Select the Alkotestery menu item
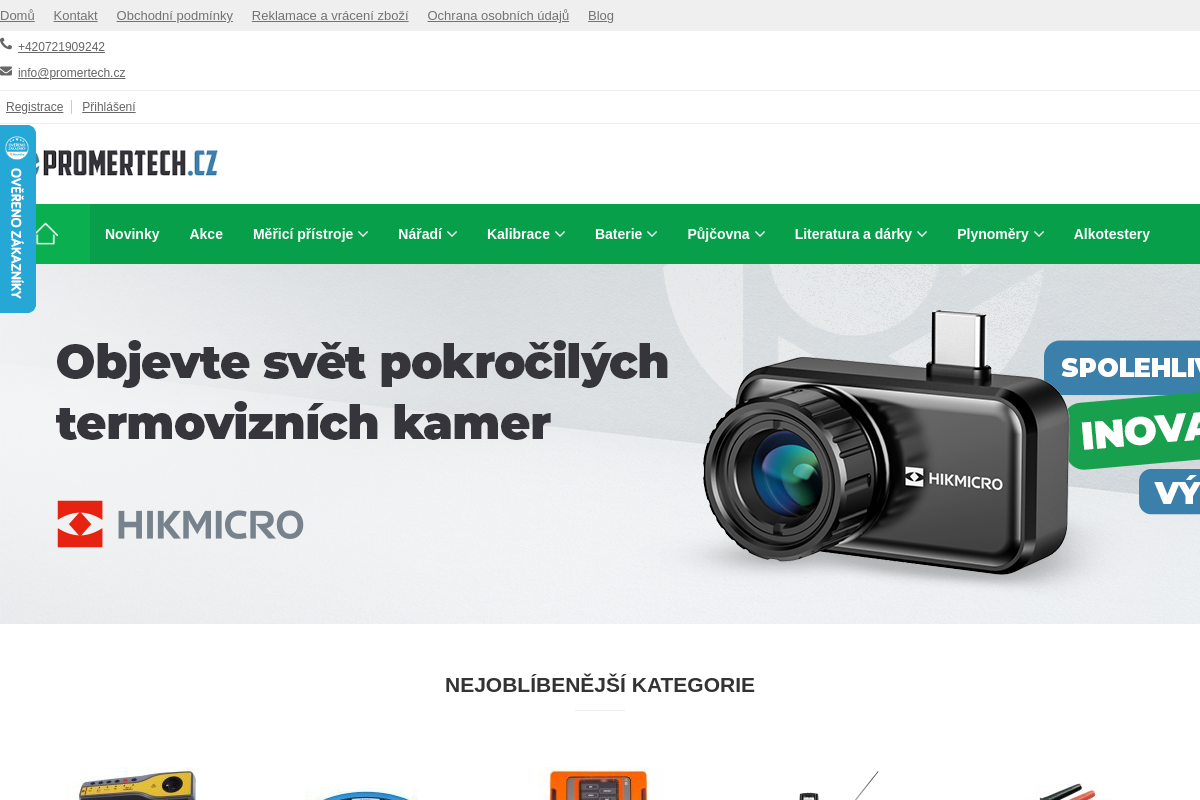The image size is (1200, 800). click(x=1111, y=233)
